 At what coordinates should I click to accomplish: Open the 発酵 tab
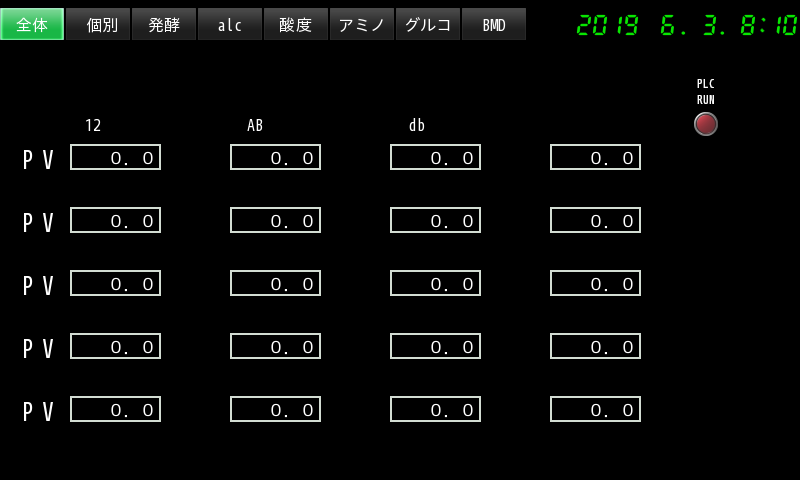(164, 25)
